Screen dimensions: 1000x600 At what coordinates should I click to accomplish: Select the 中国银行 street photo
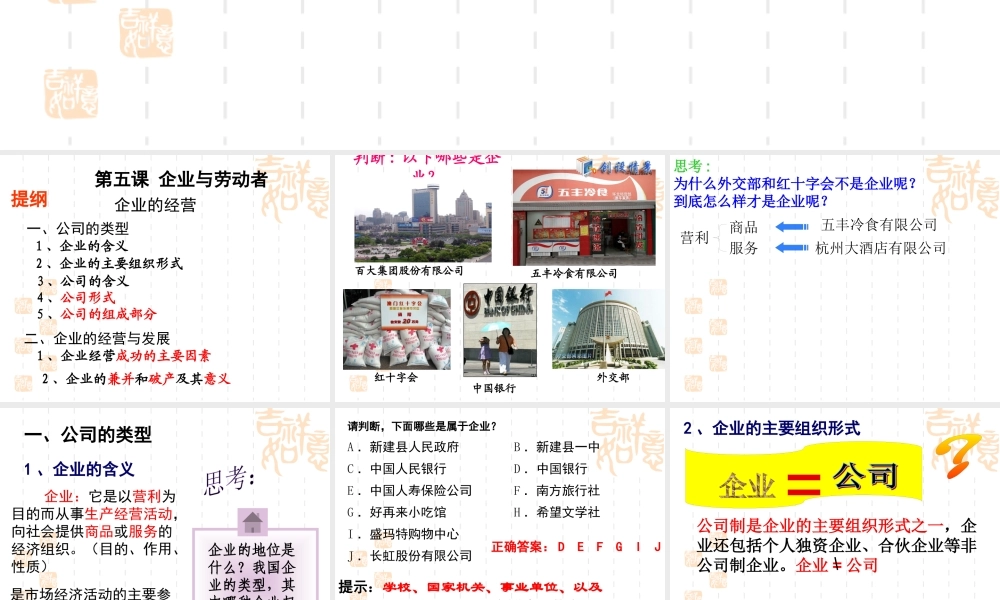pyautogui.click(x=500, y=330)
